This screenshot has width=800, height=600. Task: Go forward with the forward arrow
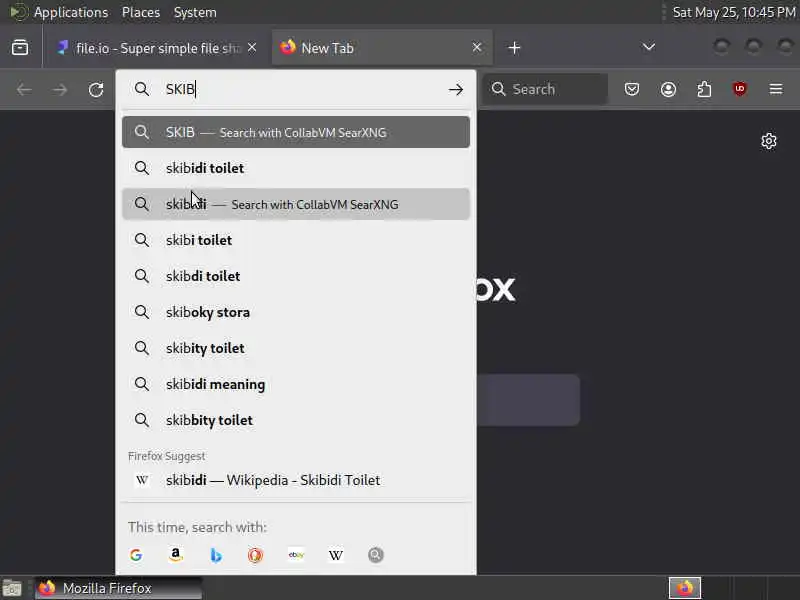point(60,90)
